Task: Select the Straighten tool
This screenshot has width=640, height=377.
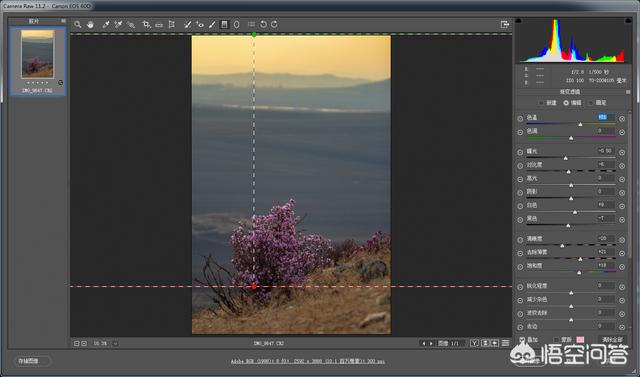Action: click(159, 24)
